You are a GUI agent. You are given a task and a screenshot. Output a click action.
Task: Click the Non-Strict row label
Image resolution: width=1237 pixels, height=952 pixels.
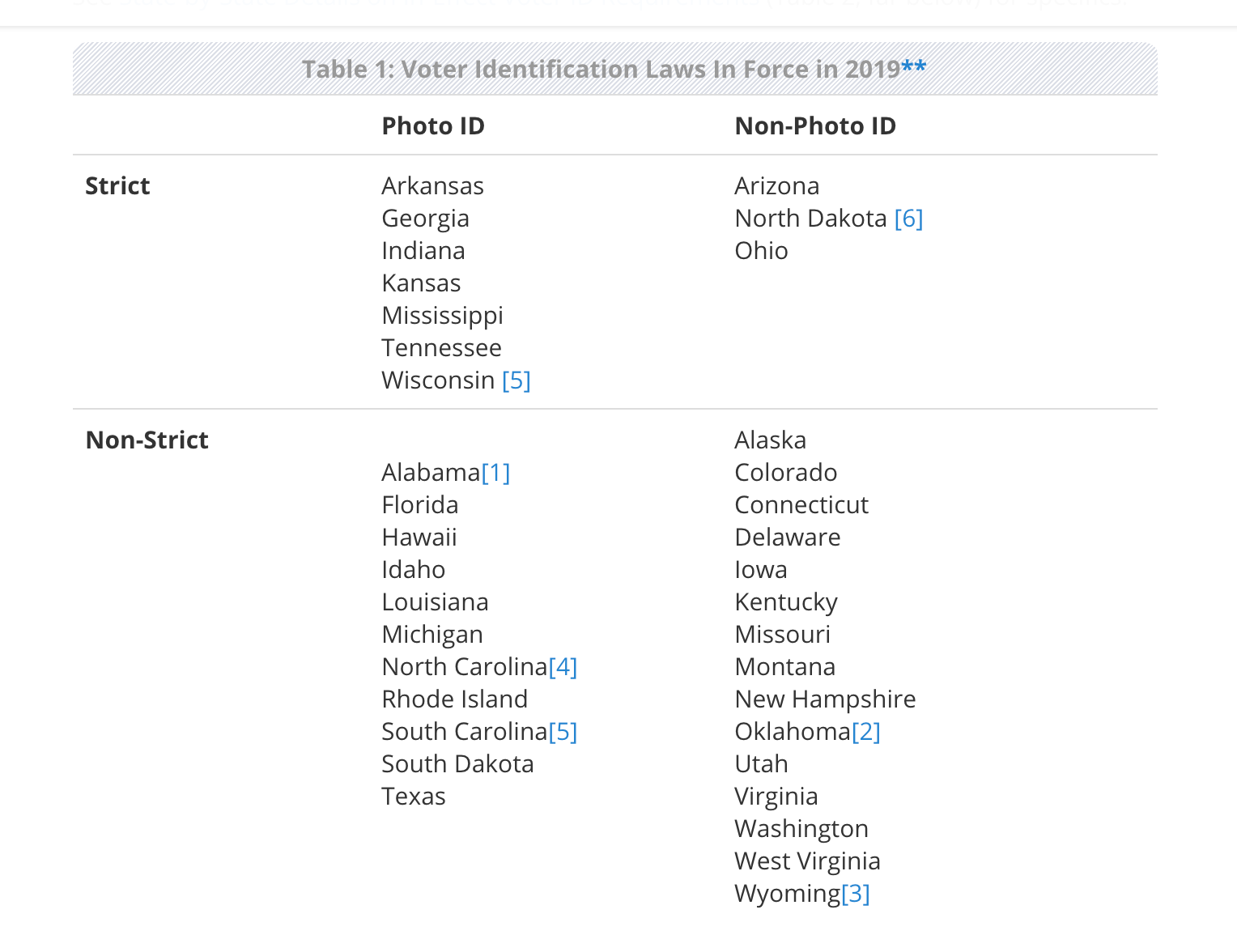tap(147, 440)
